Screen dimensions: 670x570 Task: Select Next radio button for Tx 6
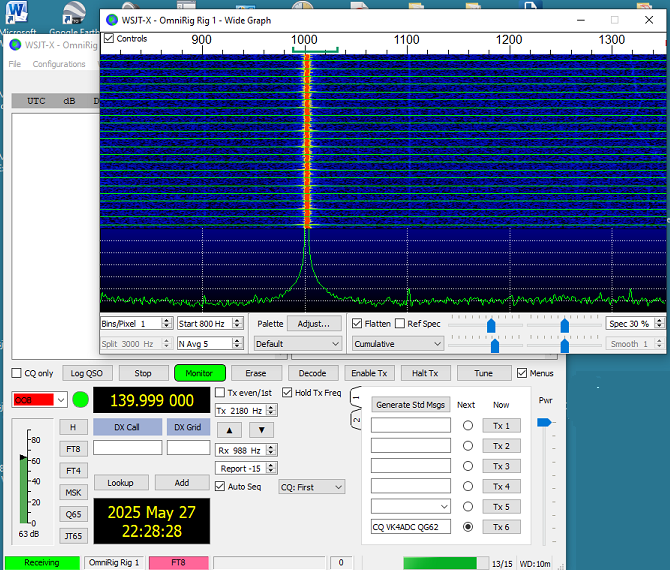(x=468, y=527)
